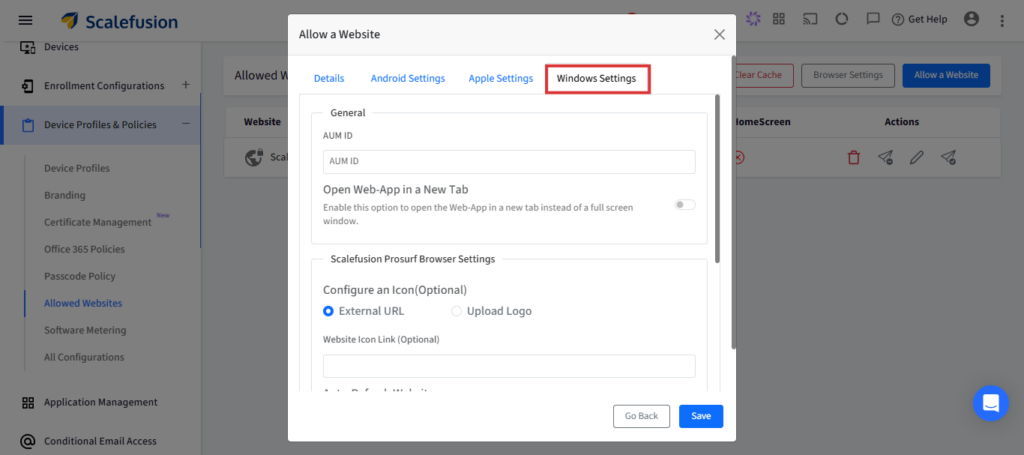Open Allowed Websites in sidebar
The height and width of the screenshot is (455, 1024).
[x=83, y=303]
